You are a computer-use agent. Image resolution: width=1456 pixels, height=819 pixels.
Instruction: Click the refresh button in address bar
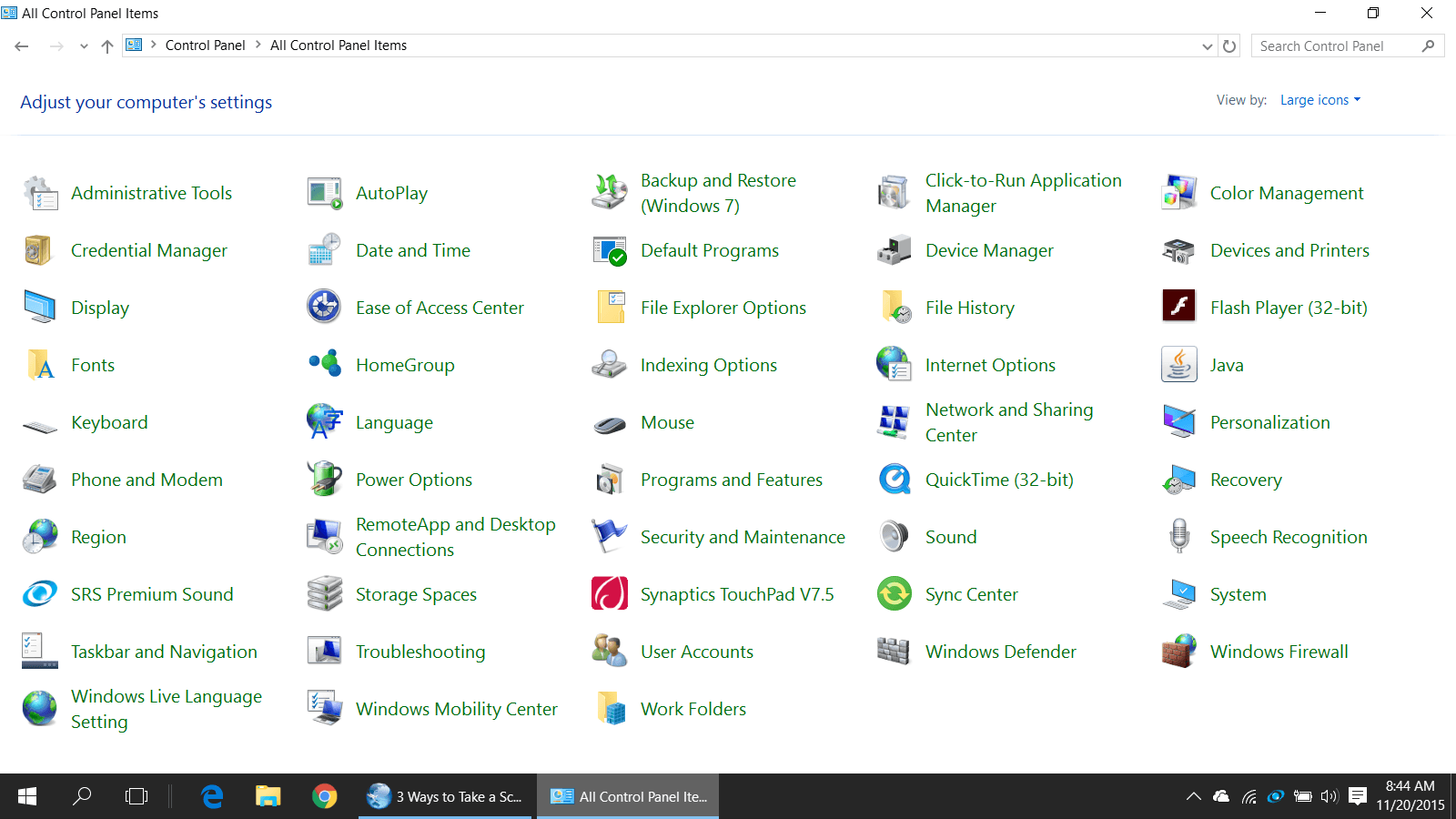pyautogui.click(x=1229, y=46)
